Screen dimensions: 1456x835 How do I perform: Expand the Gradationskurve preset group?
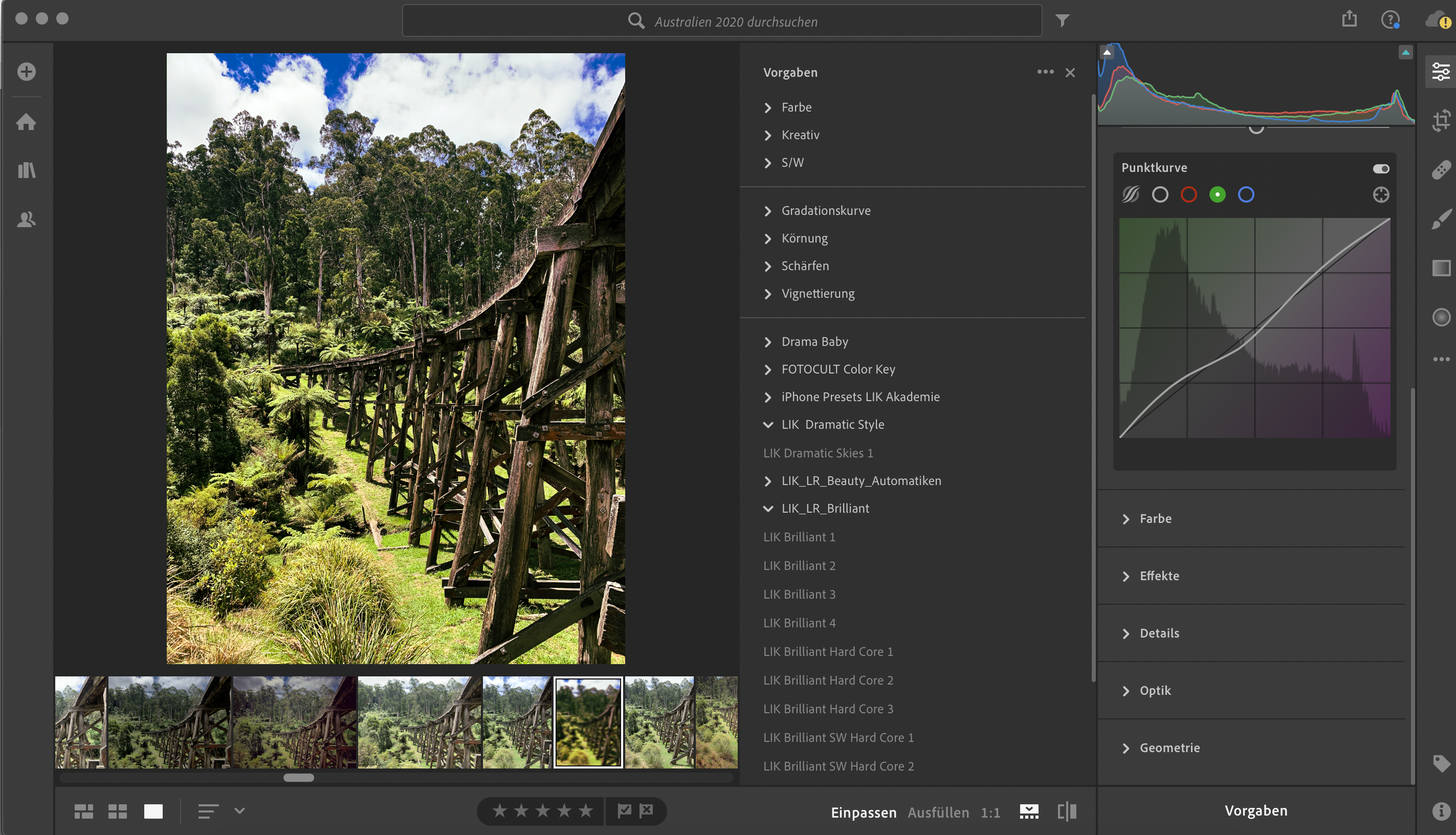tap(825, 211)
